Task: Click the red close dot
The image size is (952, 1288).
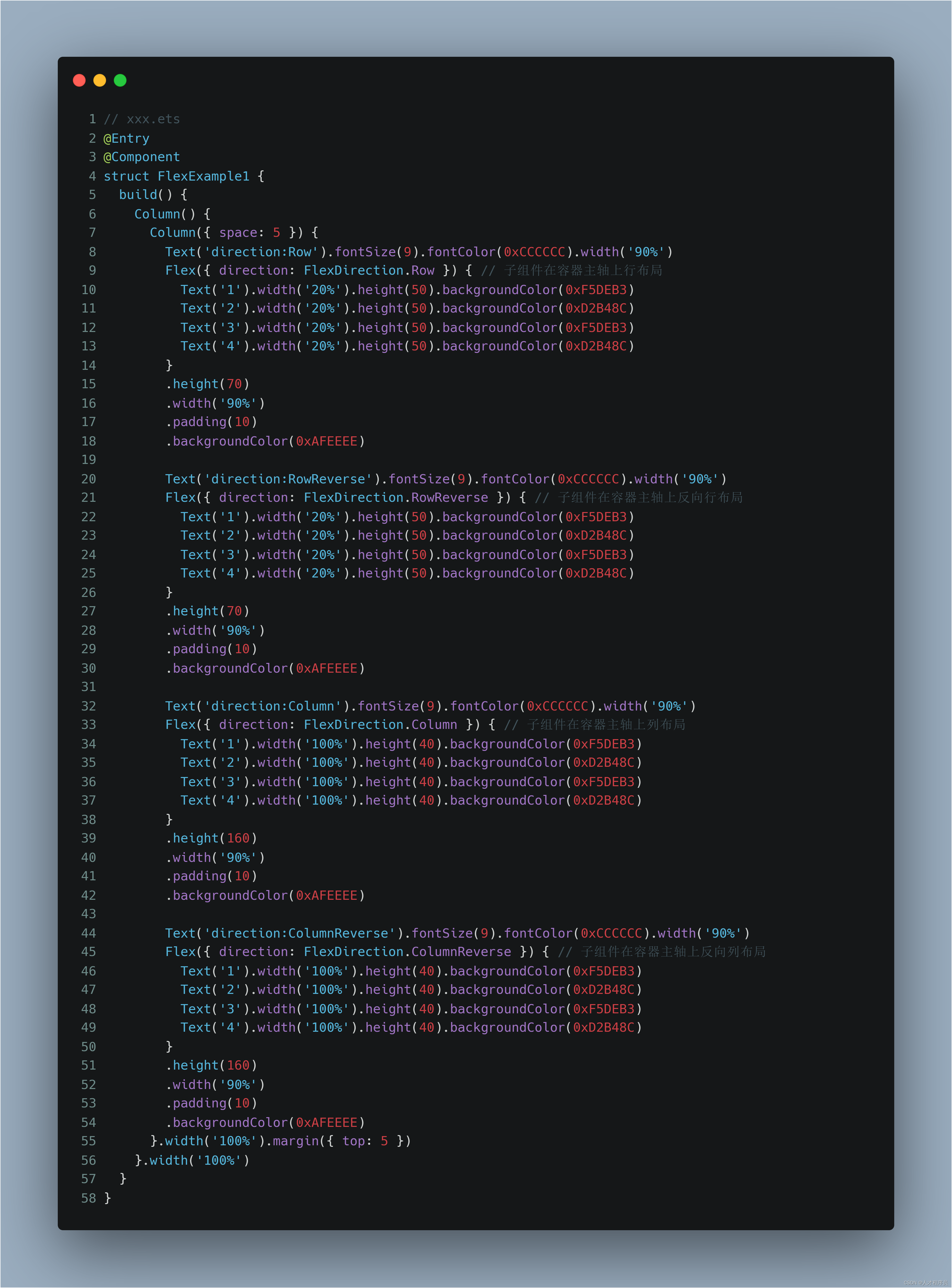Action: [x=80, y=80]
